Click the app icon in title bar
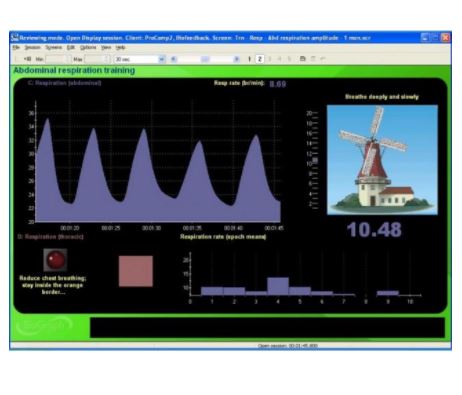462x395 pixels. (x=15, y=37)
